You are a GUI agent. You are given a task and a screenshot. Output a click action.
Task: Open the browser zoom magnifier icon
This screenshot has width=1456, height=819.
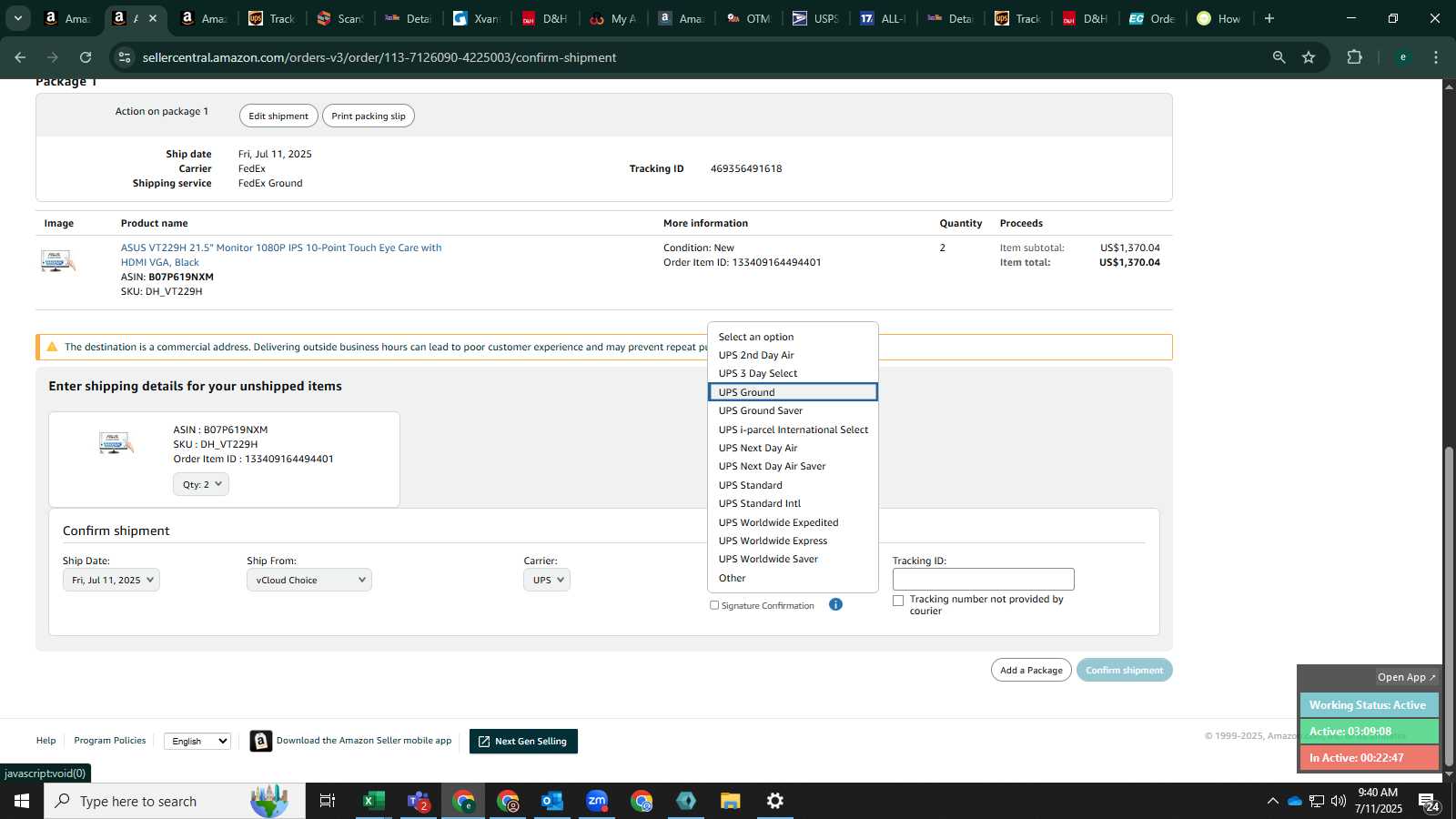pos(1279,57)
